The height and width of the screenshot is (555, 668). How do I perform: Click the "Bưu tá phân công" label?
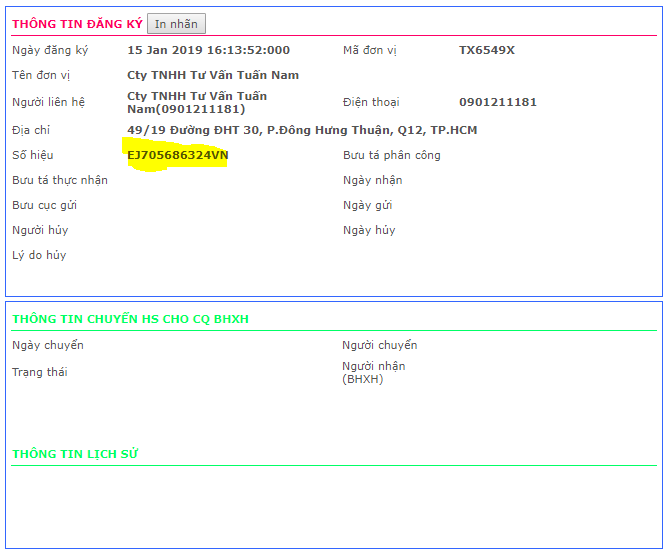click(391, 155)
